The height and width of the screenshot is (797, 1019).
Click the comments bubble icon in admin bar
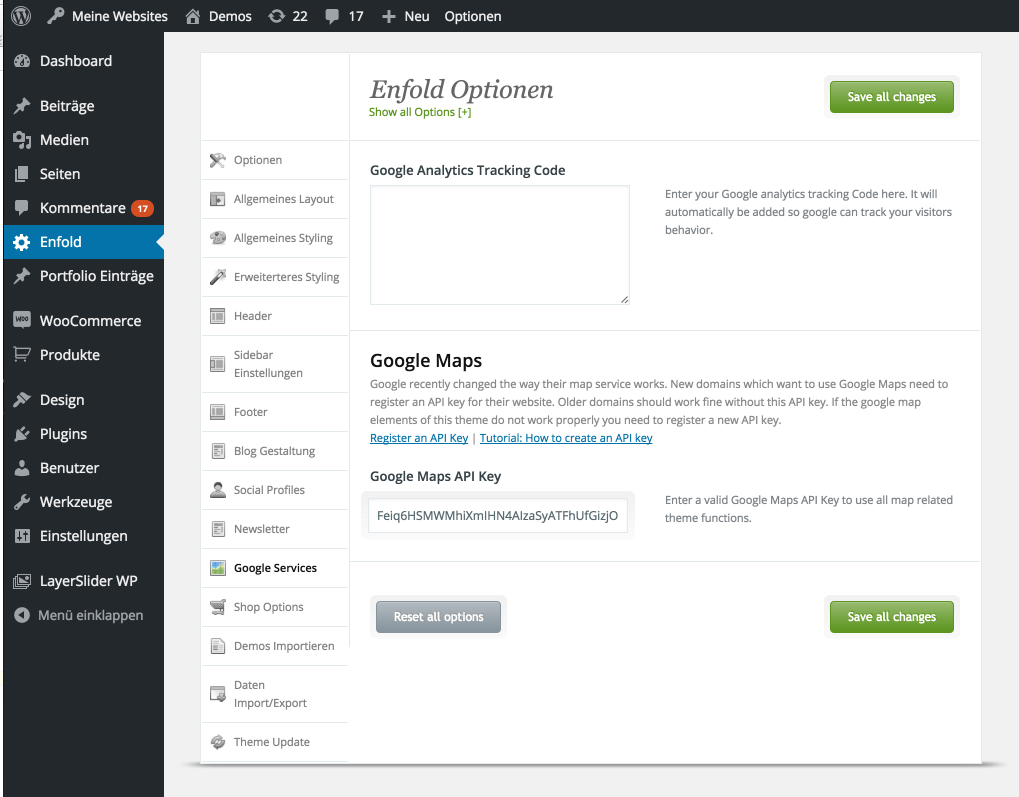pyautogui.click(x=332, y=16)
